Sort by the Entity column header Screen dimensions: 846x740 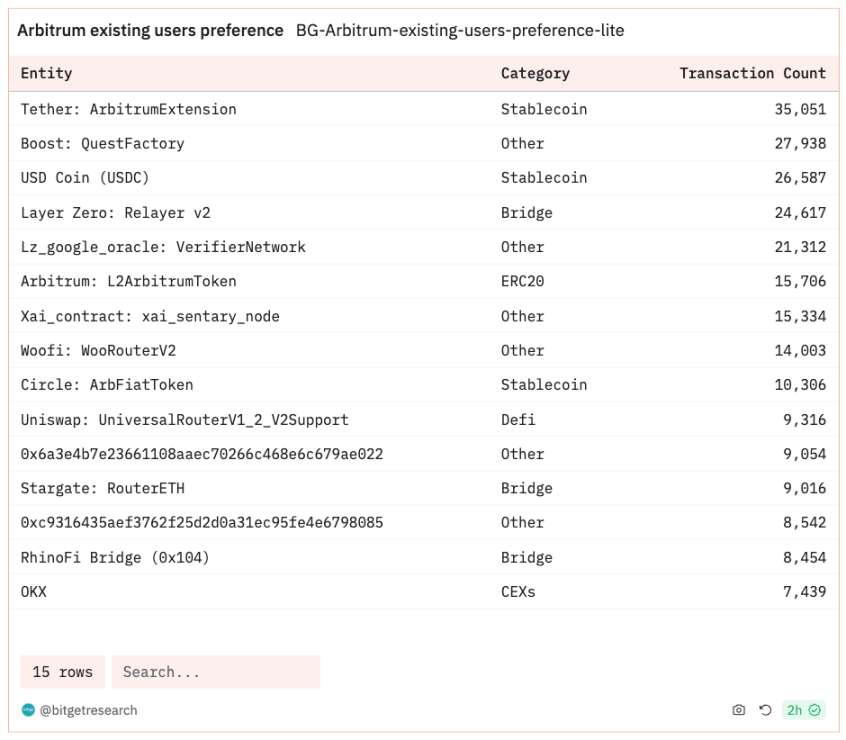click(47, 73)
